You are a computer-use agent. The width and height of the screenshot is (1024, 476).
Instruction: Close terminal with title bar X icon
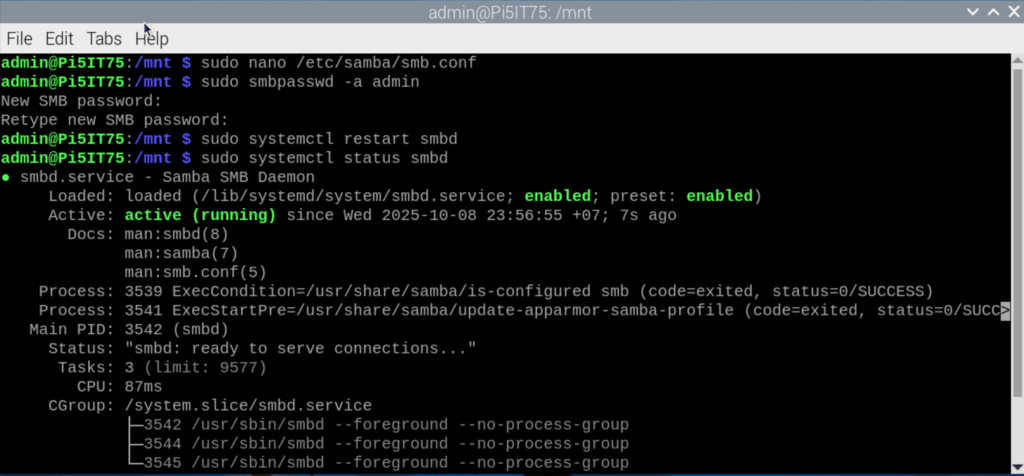(1013, 12)
